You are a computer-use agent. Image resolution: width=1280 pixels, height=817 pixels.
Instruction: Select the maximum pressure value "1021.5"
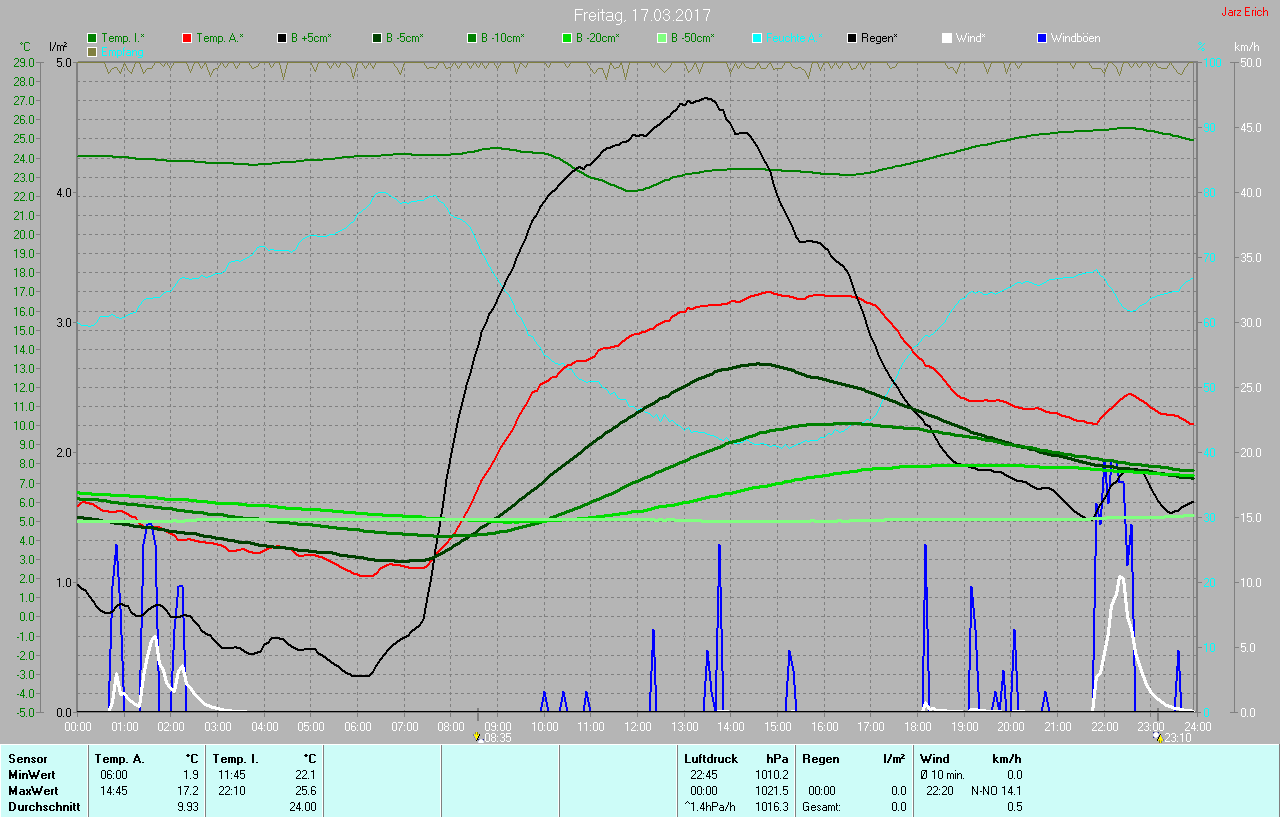[772, 791]
